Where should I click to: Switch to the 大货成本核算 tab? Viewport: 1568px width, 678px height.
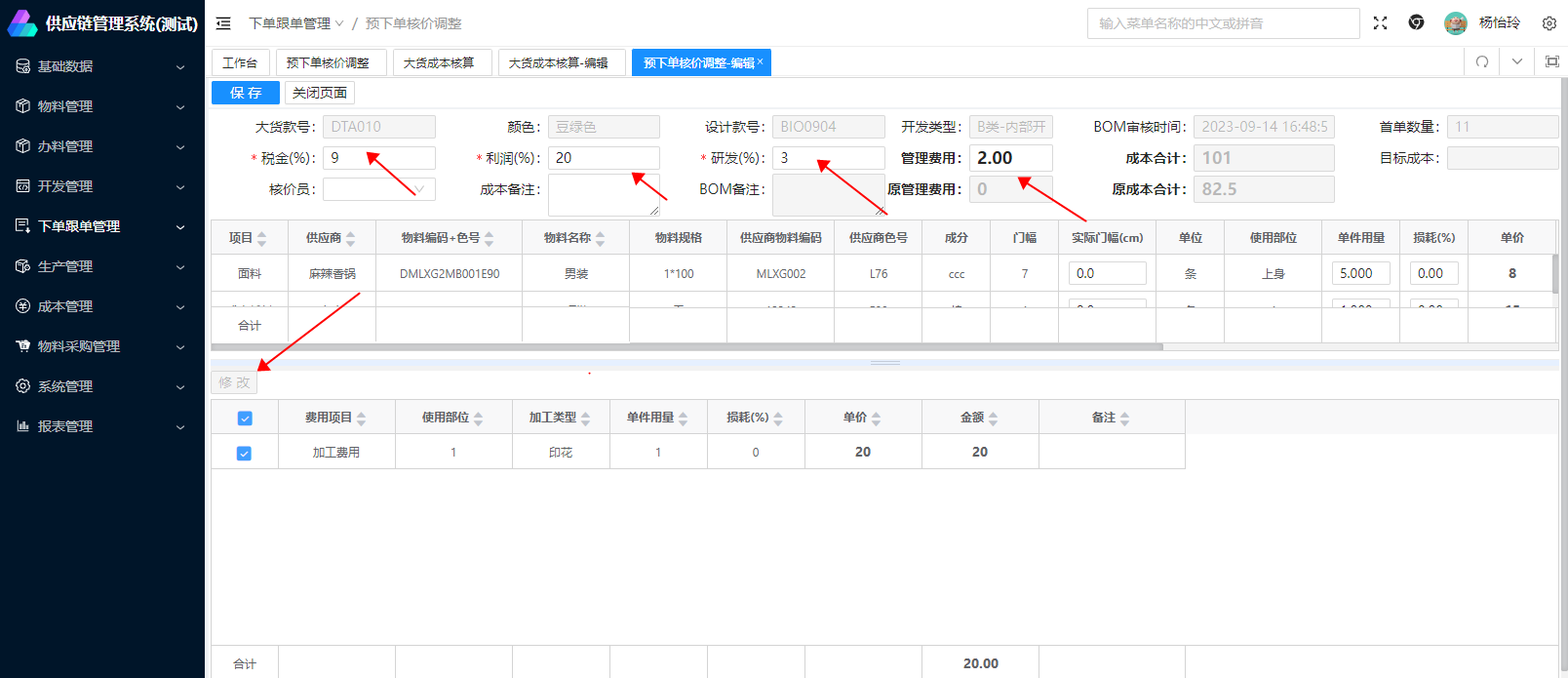(x=439, y=62)
